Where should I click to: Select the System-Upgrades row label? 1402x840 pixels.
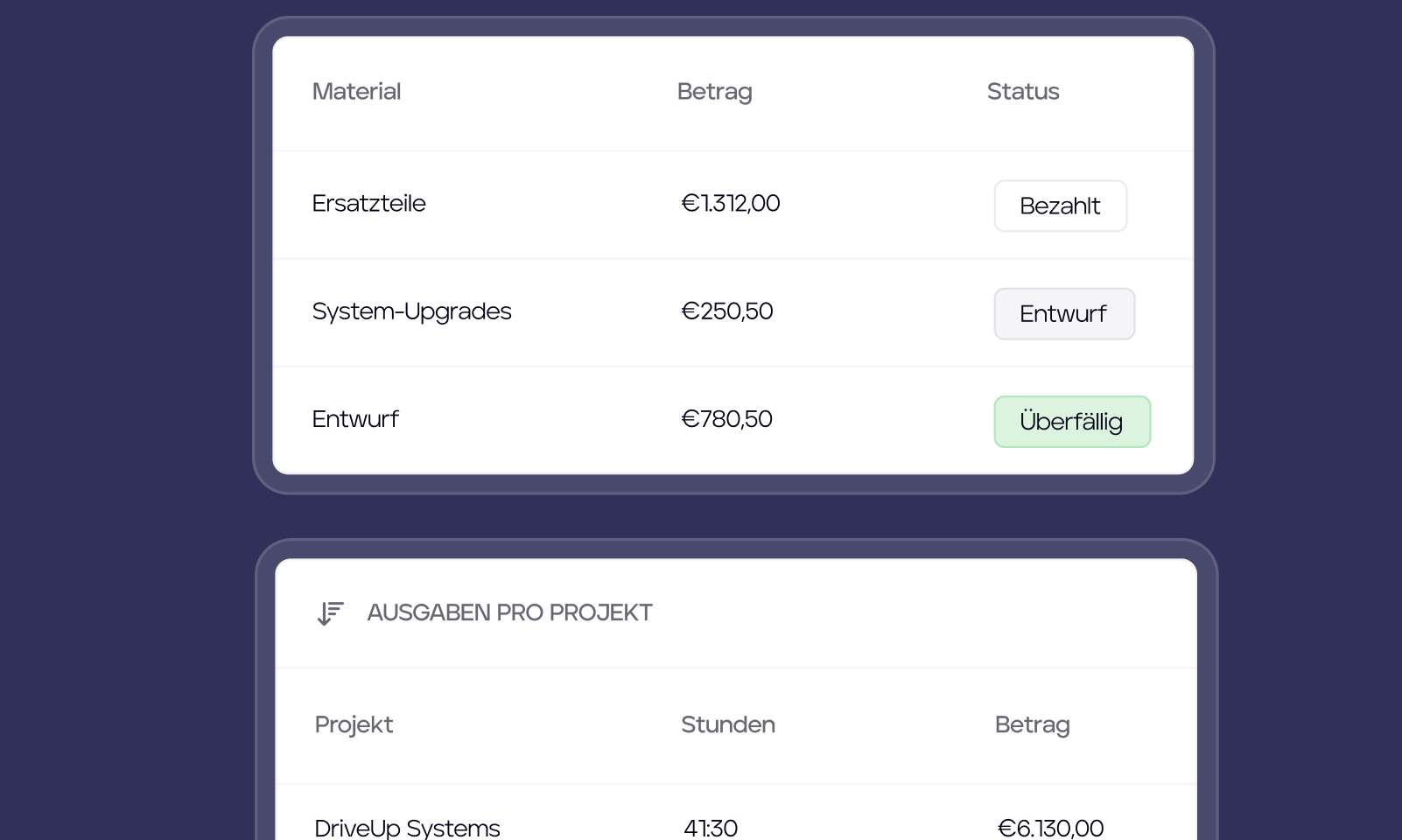411,311
